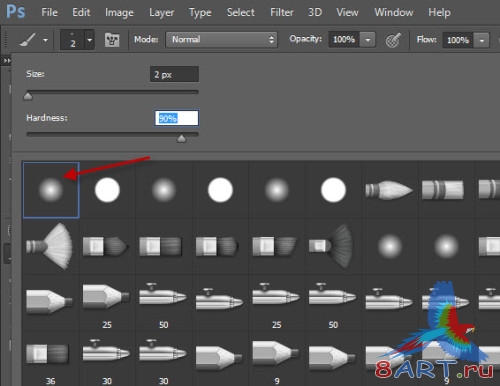The width and height of the screenshot is (500, 386).
Task: Click the Flow label
Action: point(426,40)
